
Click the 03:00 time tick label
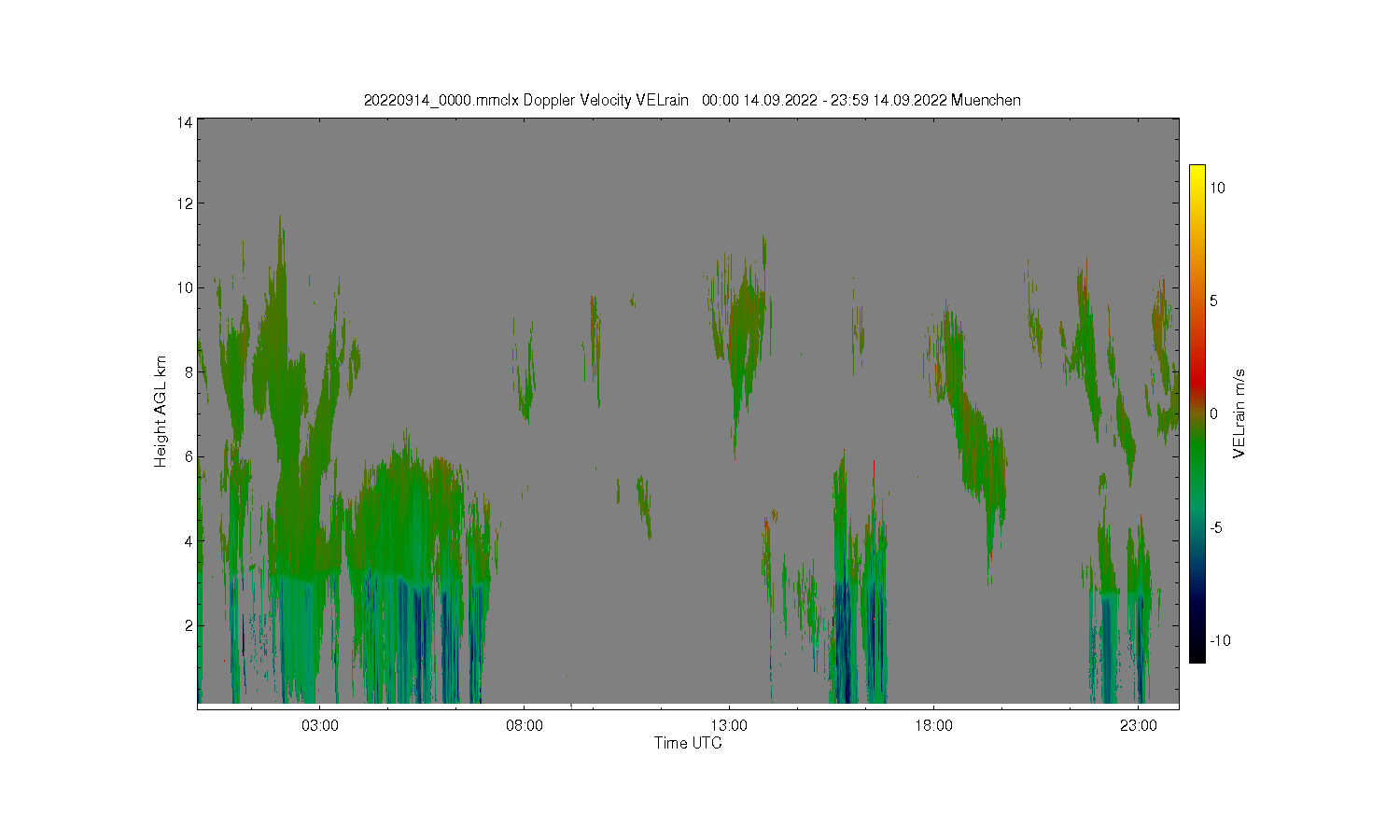point(320,725)
